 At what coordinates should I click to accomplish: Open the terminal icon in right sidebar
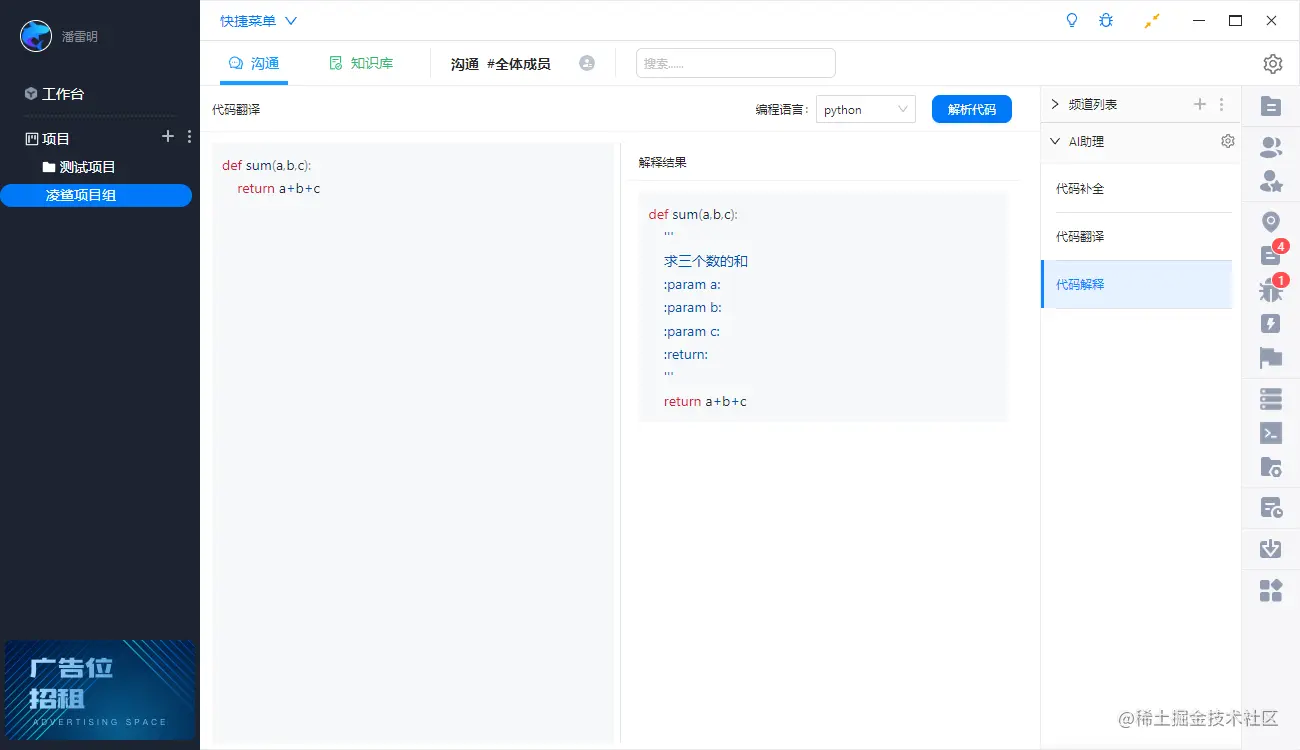pyautogui.click(x=1271, y=433)
